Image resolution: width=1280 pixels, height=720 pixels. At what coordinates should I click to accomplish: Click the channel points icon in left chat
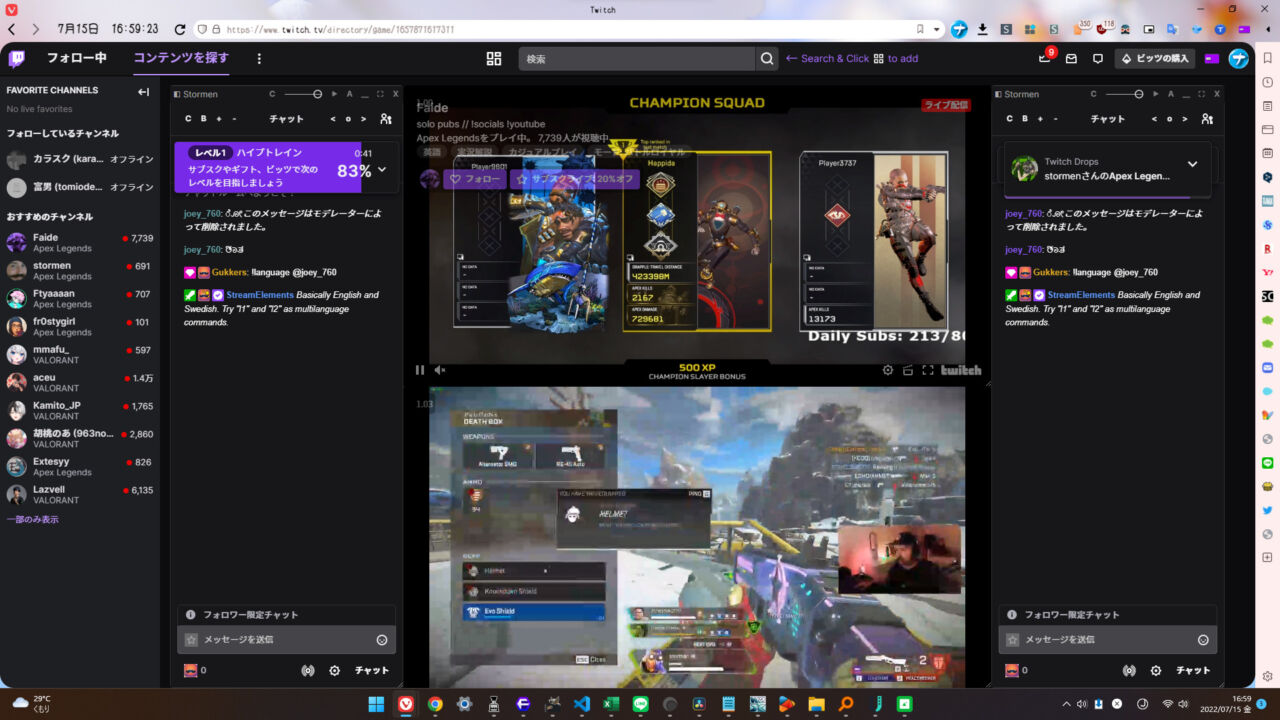pyautogui.click(x=191, y=671)
